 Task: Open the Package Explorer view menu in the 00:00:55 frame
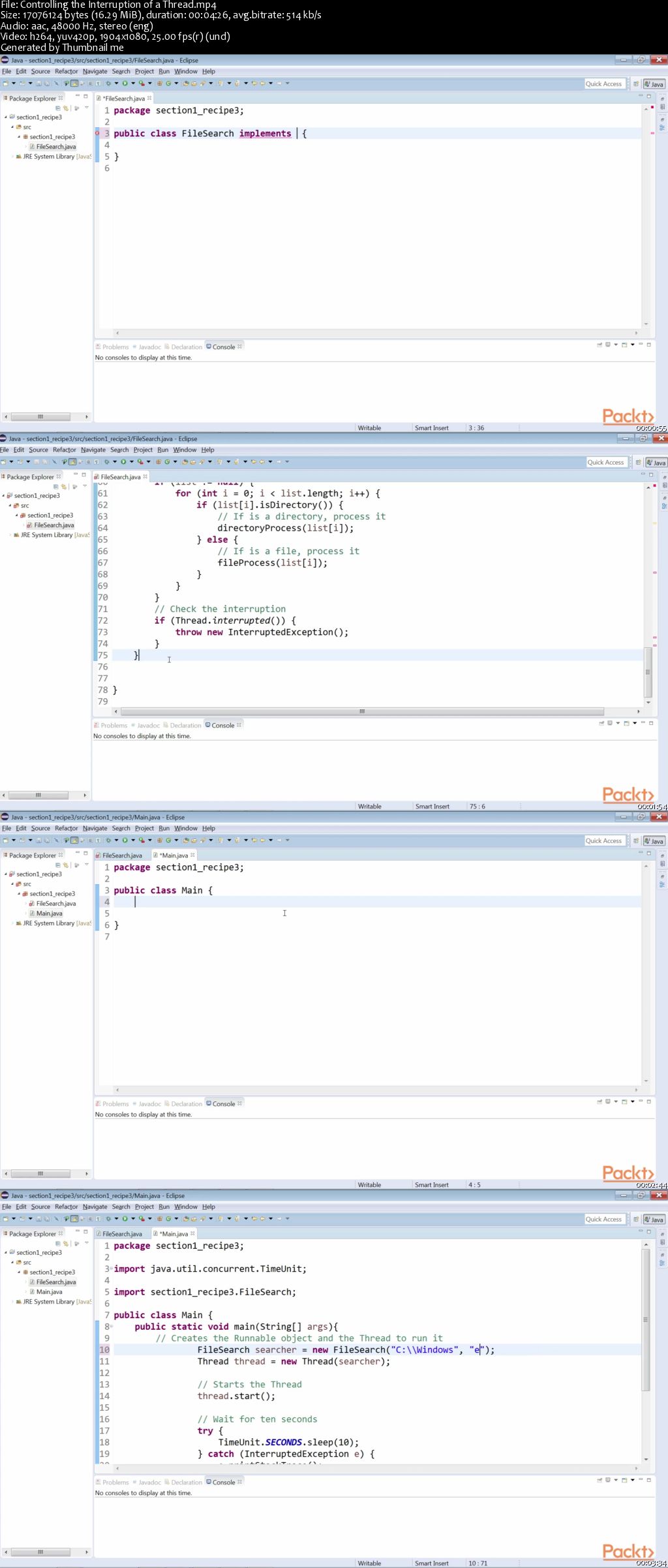click(87, 107)
